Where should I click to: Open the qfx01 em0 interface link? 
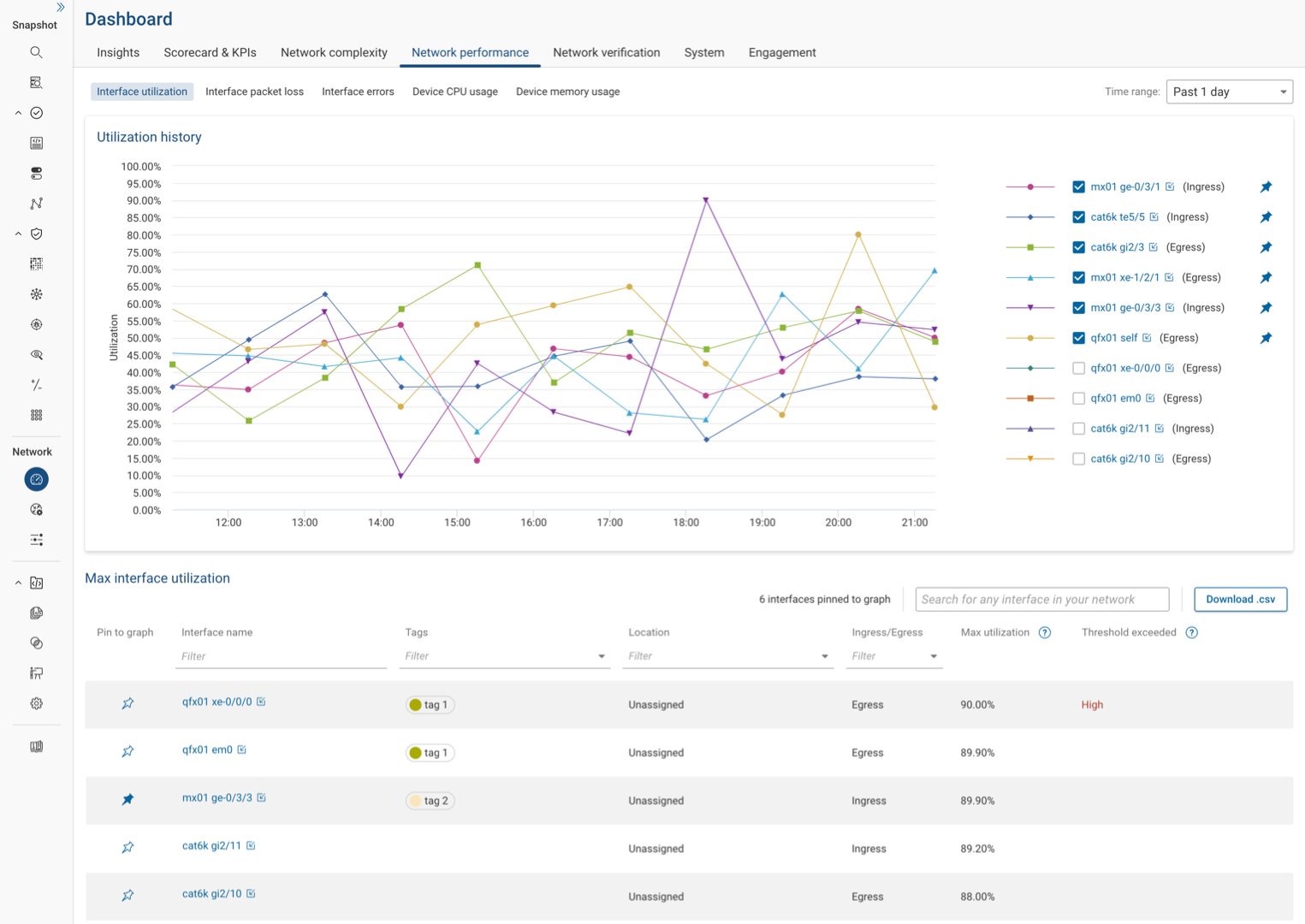point(208,749)
